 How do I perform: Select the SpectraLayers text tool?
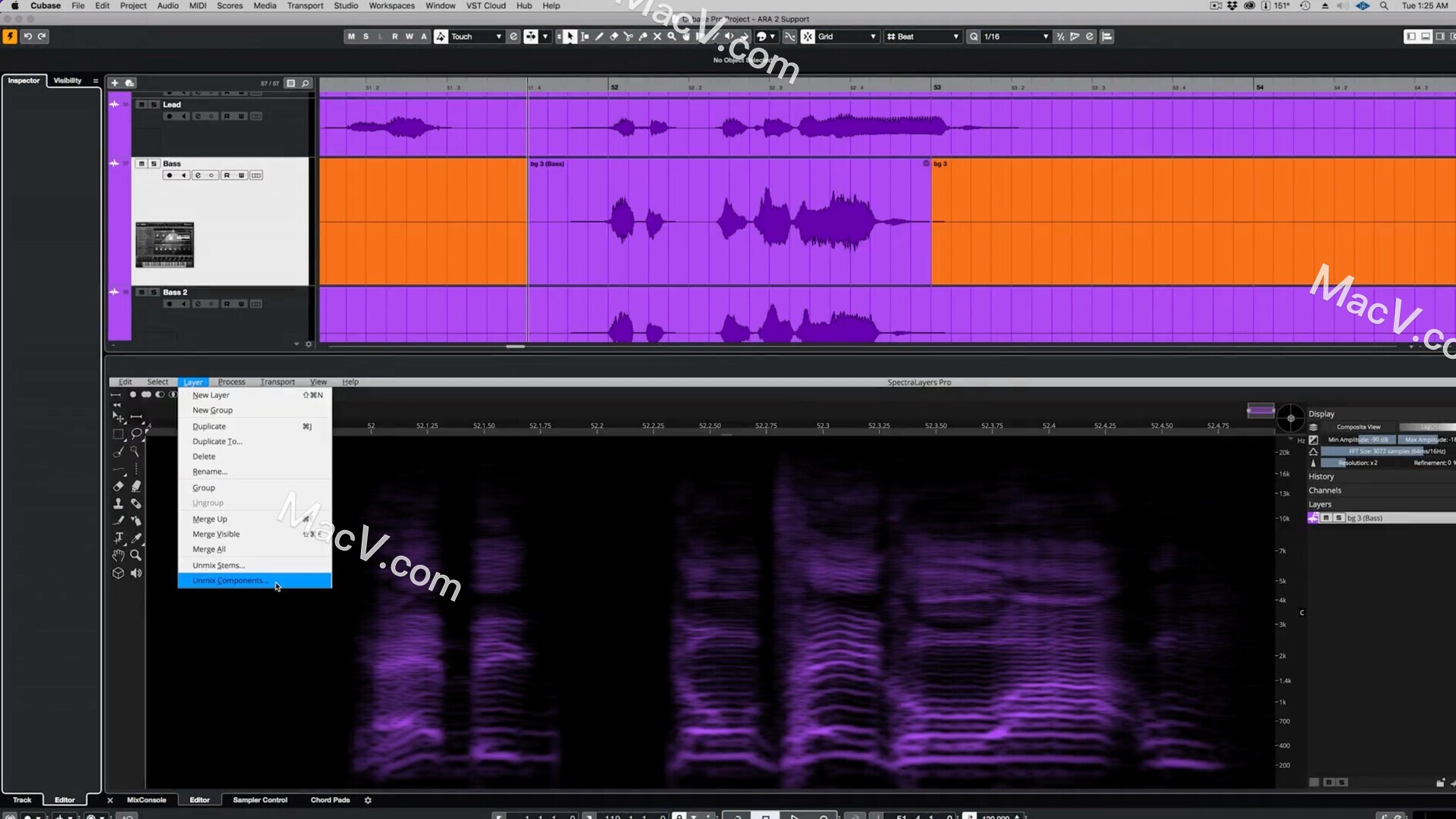point(118,538)
